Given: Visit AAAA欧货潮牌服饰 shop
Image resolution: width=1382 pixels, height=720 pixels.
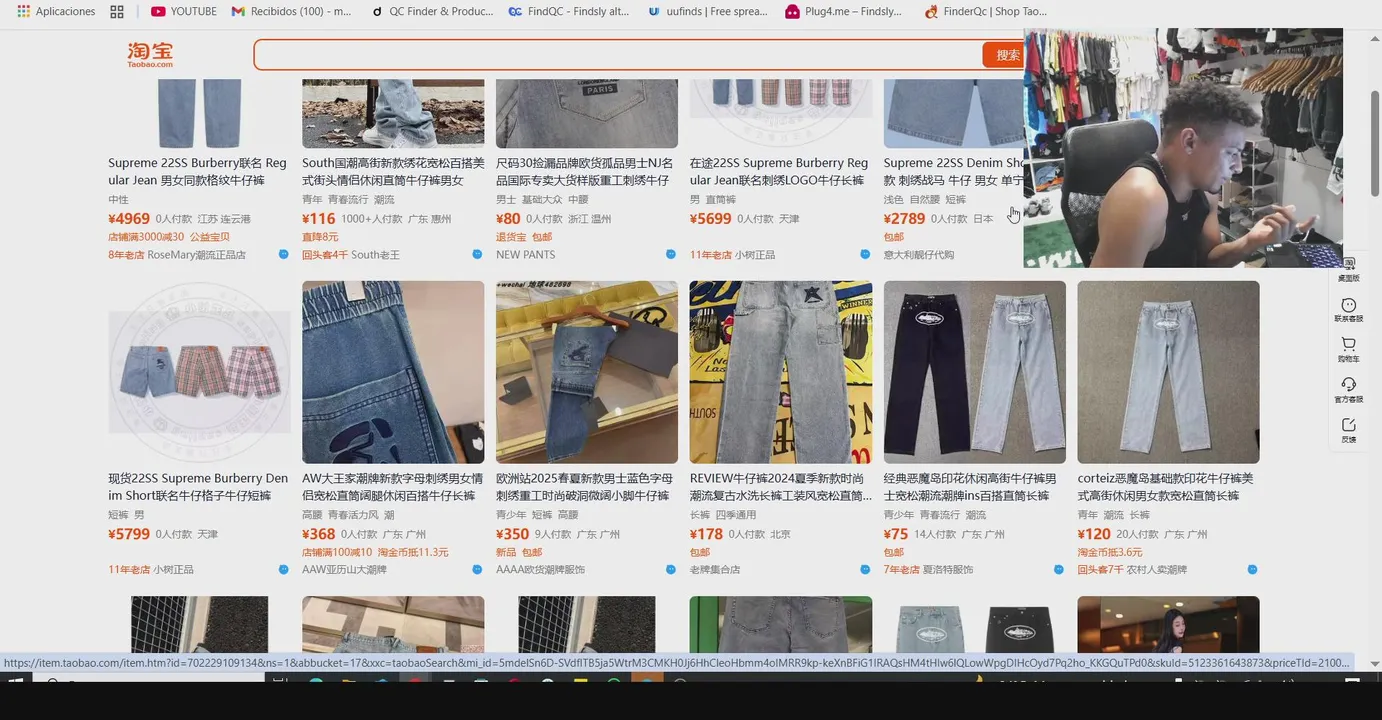Looking at the screenshot, I should coord(541,570).
